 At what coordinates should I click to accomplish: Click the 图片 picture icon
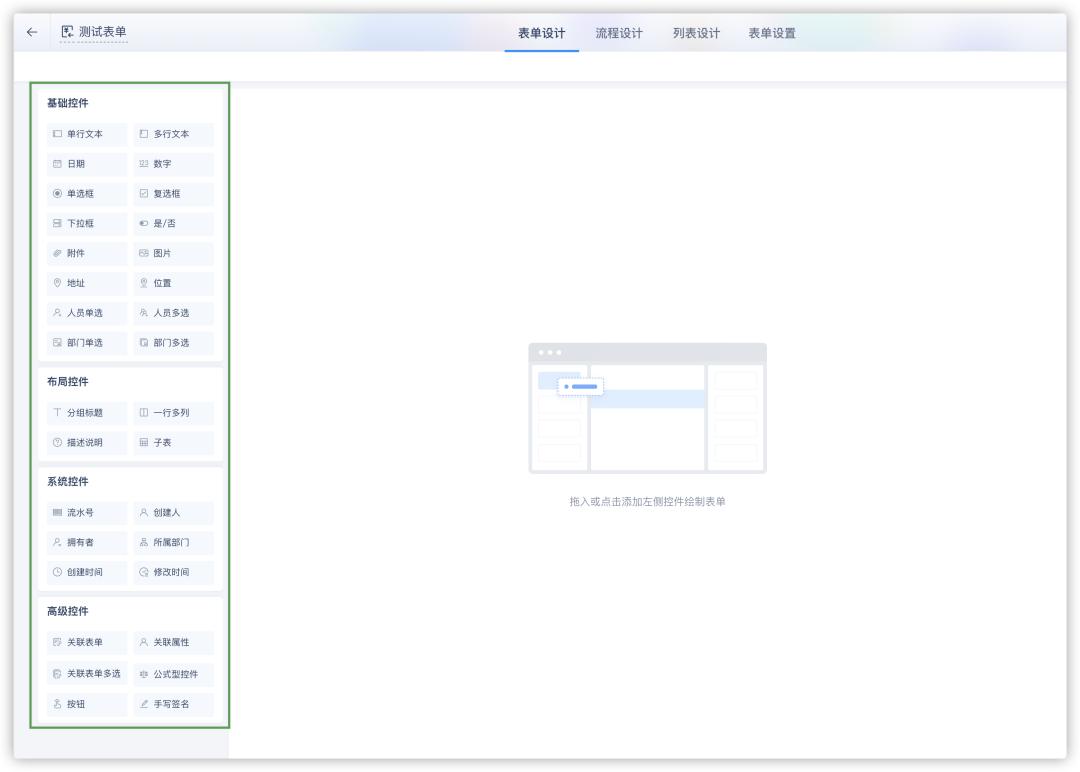click(144, 253)
